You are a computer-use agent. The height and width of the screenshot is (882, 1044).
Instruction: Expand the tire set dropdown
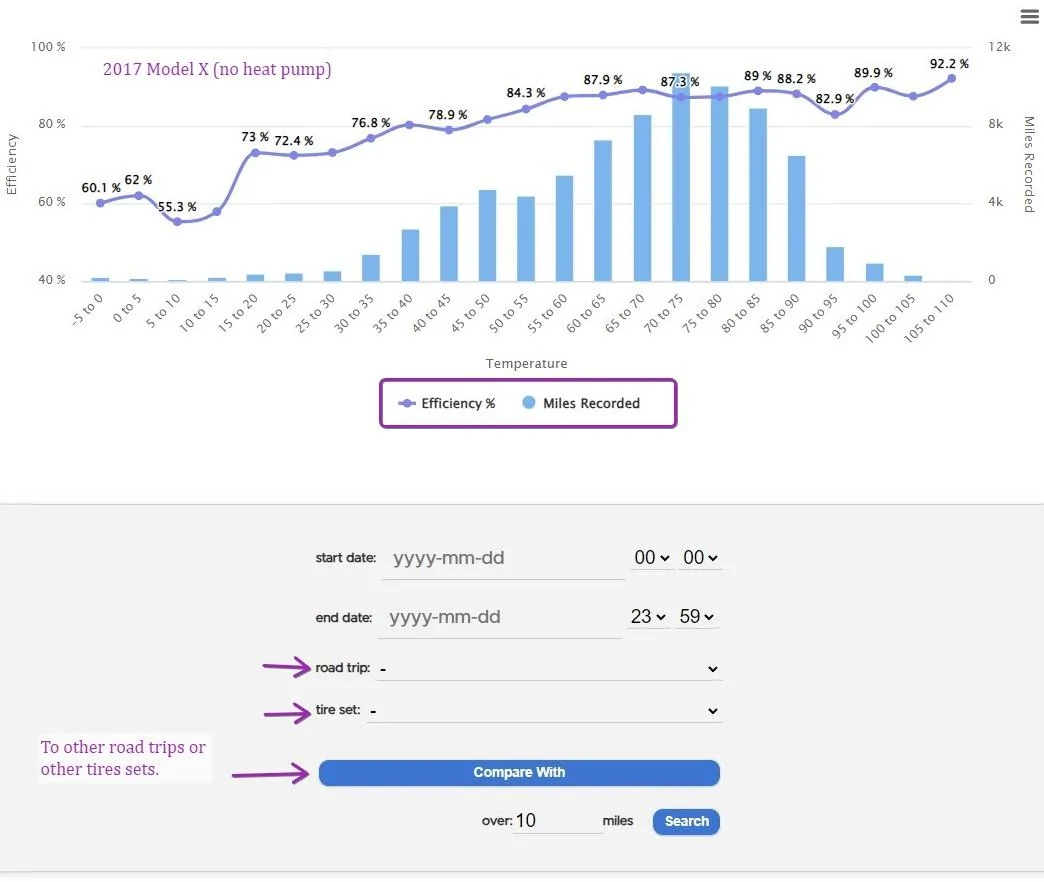tap(544, 711)
